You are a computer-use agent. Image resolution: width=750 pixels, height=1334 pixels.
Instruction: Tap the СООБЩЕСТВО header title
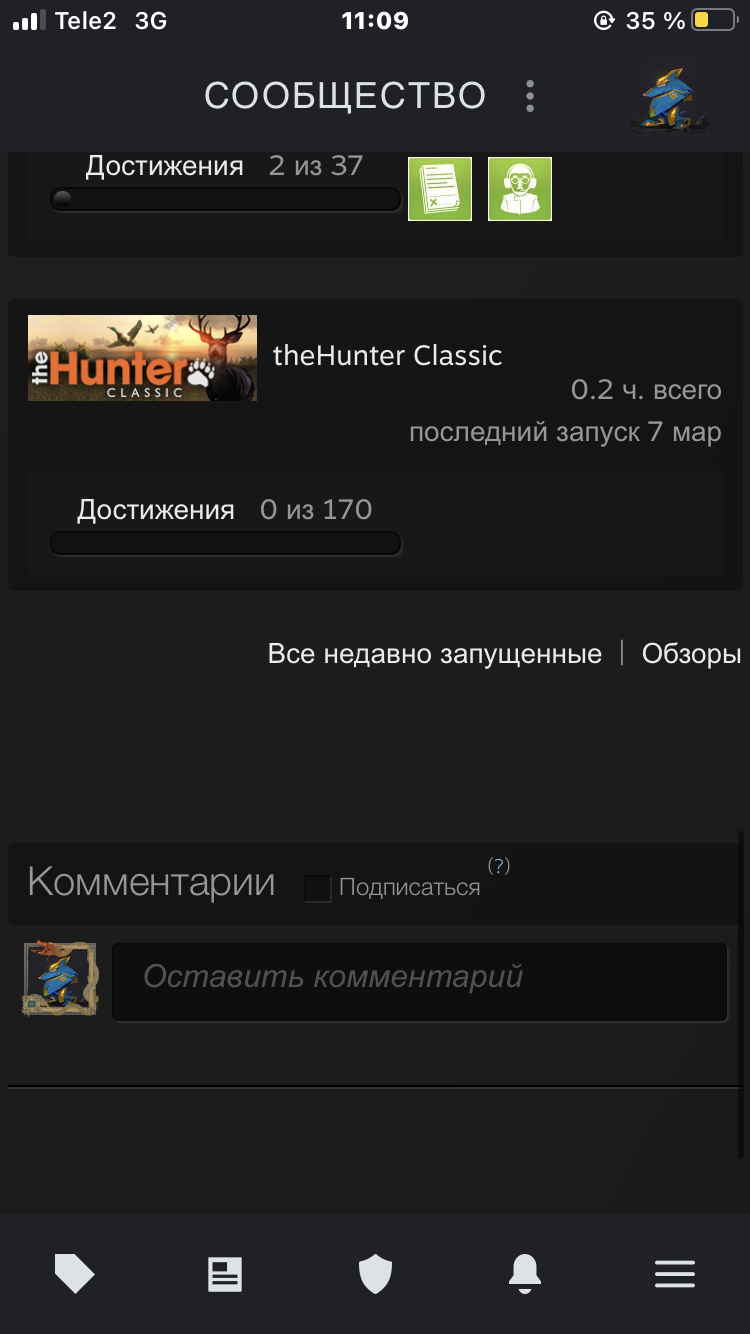[x=345, y=96]
